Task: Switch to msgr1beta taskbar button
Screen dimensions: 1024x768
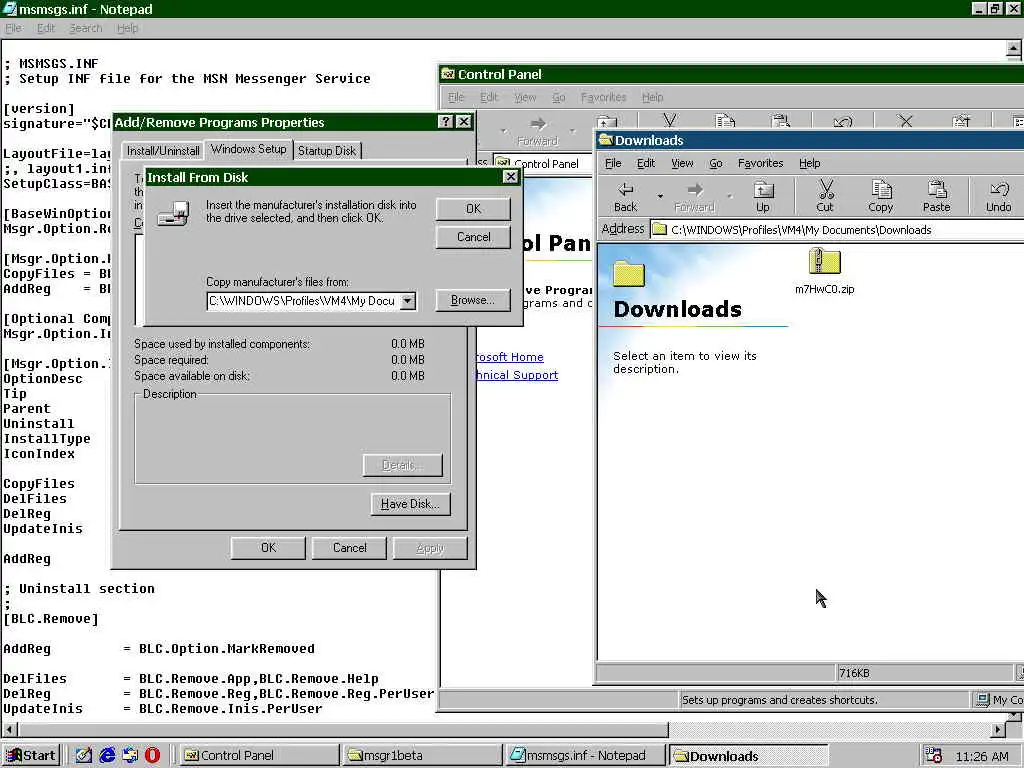Action: pyautogui.click(x=423, y=756)
